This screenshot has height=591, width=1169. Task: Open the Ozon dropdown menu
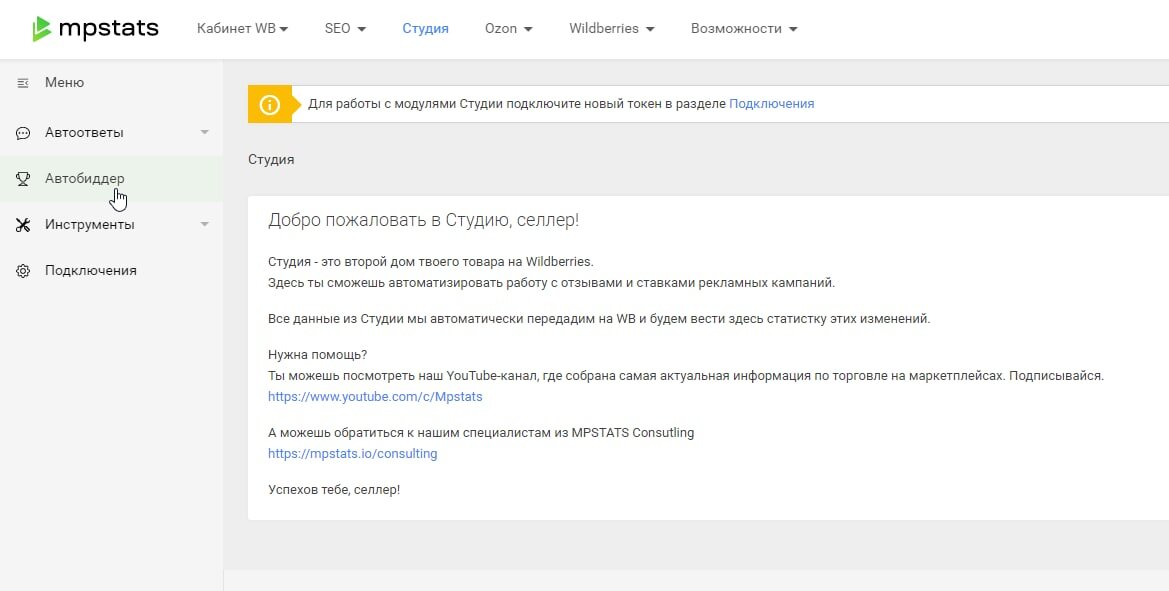pos(508,29)
